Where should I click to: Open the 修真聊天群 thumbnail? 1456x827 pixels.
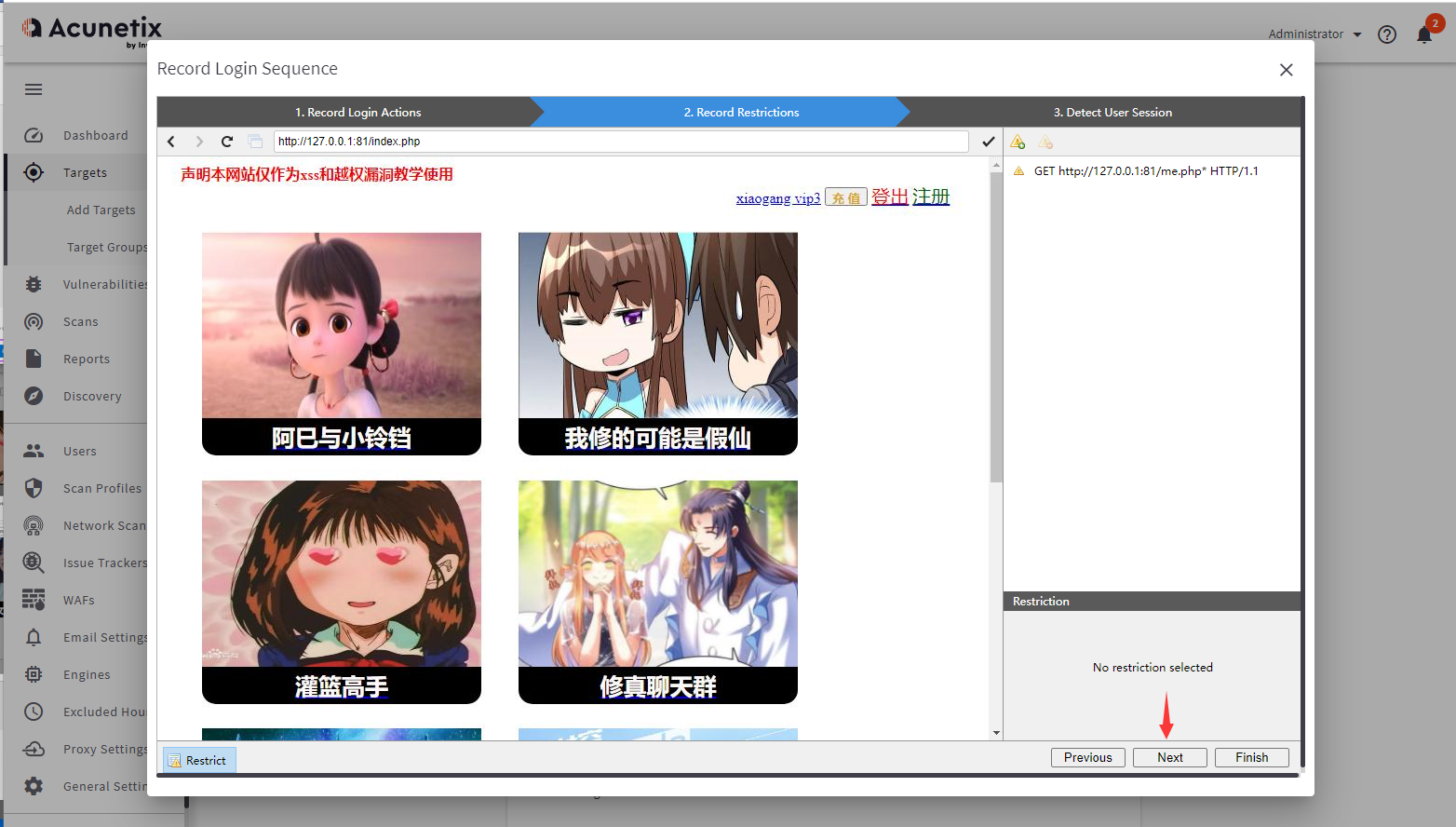point(658,592)
